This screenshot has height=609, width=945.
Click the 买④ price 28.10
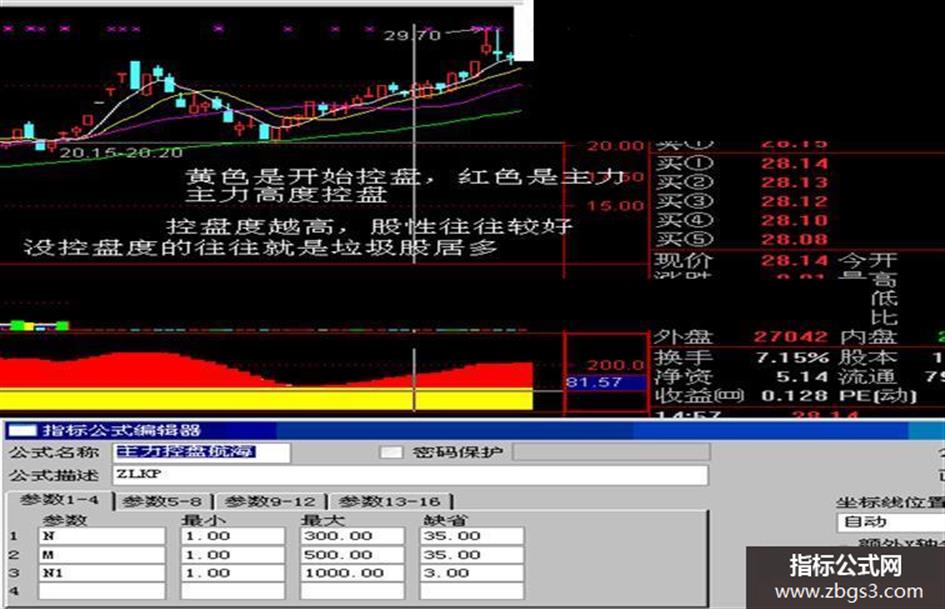(x=794, y=220)
